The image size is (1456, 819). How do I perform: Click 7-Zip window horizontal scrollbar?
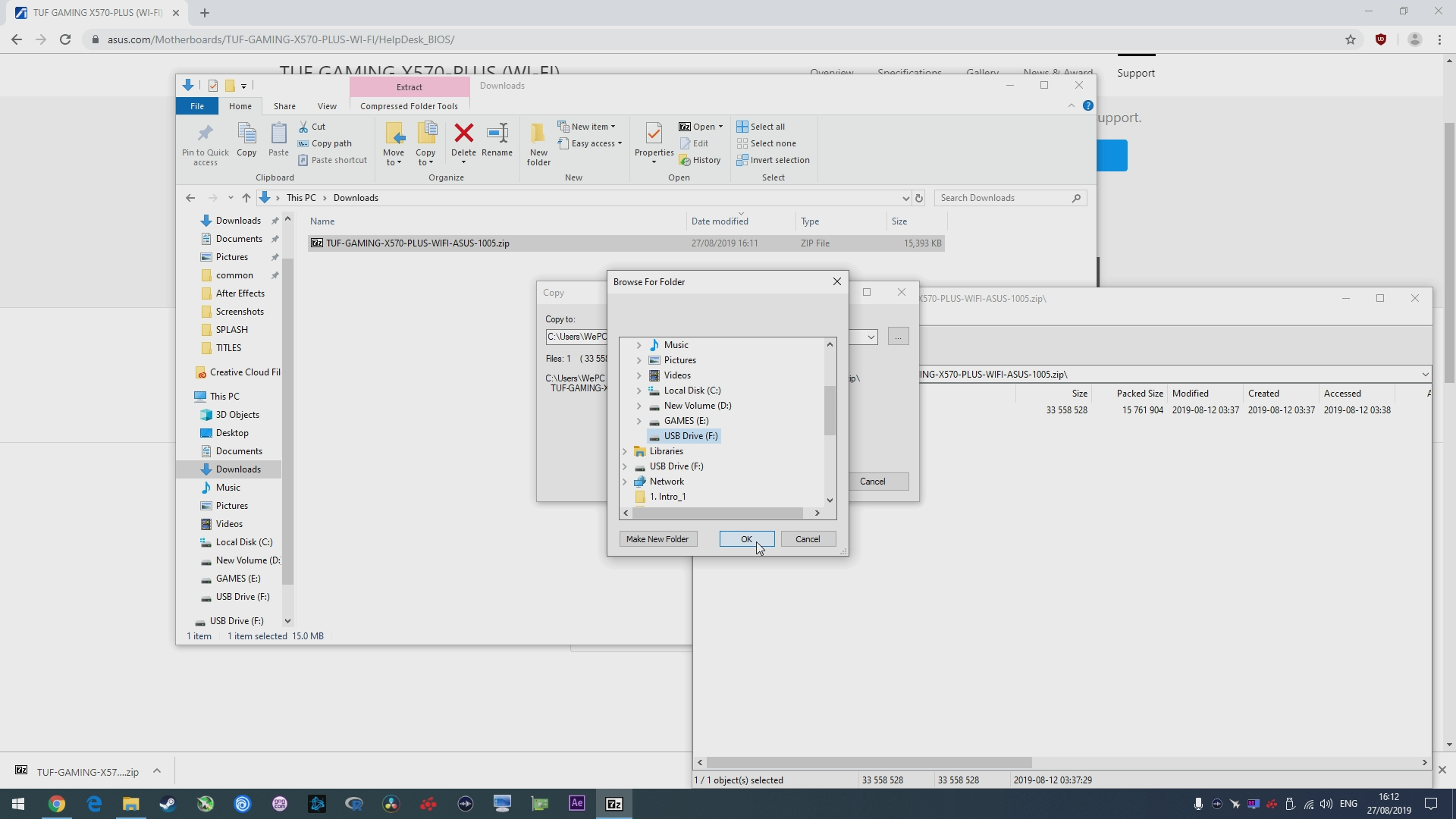point(868,762)
